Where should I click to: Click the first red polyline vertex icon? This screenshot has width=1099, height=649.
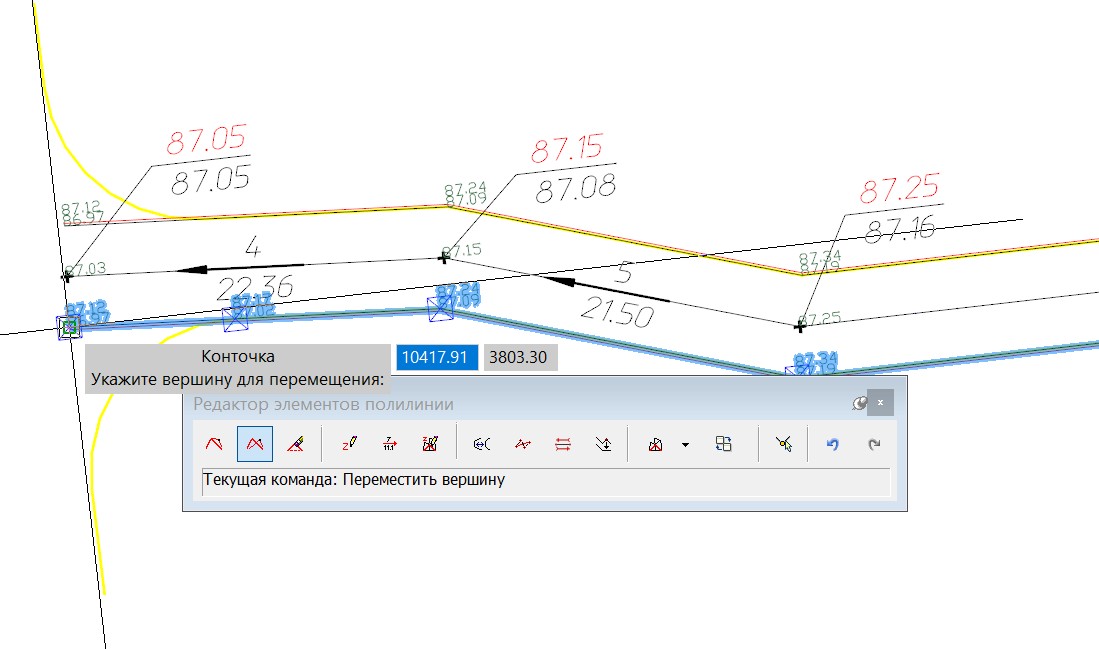(214, 443)
